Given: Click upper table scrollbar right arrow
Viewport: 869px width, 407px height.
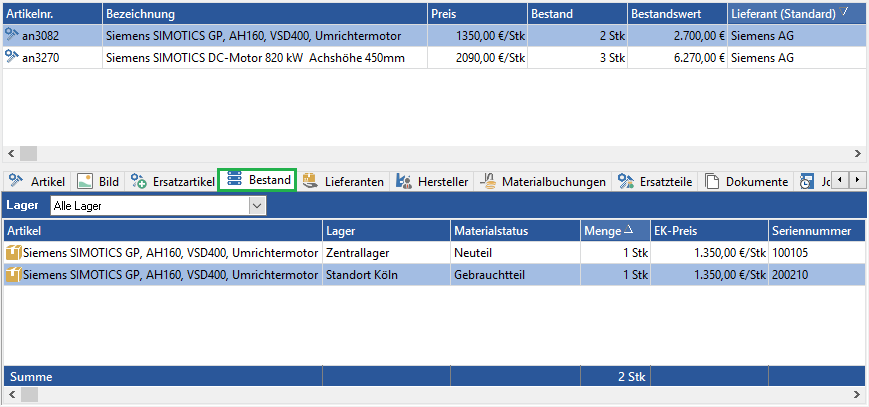Looking at the screenshot, I should (x=858, y=153).
